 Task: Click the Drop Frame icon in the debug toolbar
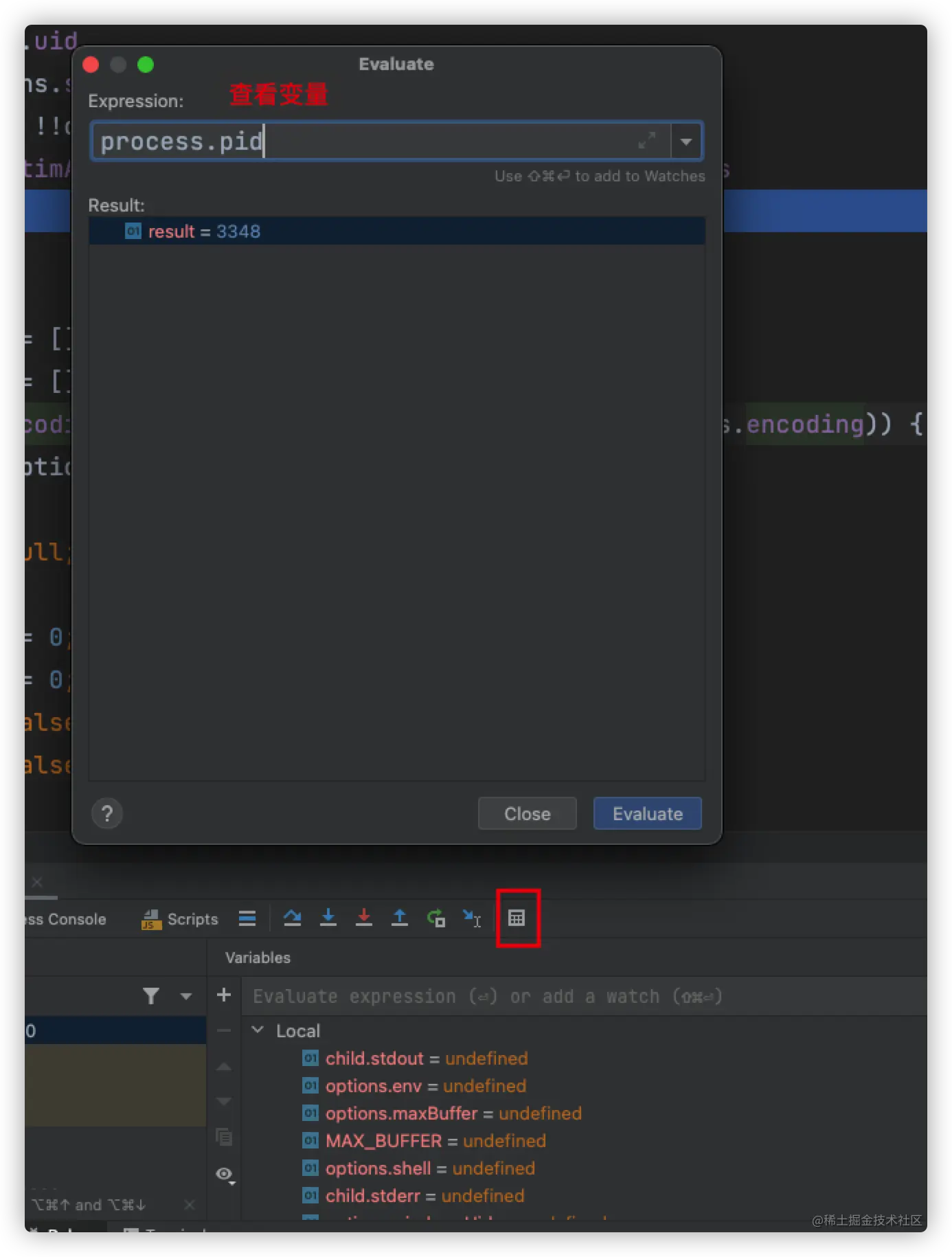point(436,918)
